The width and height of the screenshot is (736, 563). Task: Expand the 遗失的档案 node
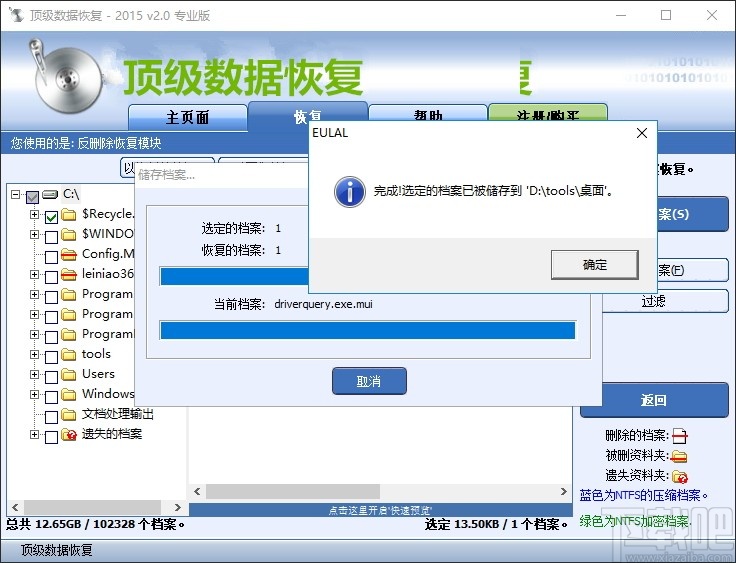pos(34,434)
